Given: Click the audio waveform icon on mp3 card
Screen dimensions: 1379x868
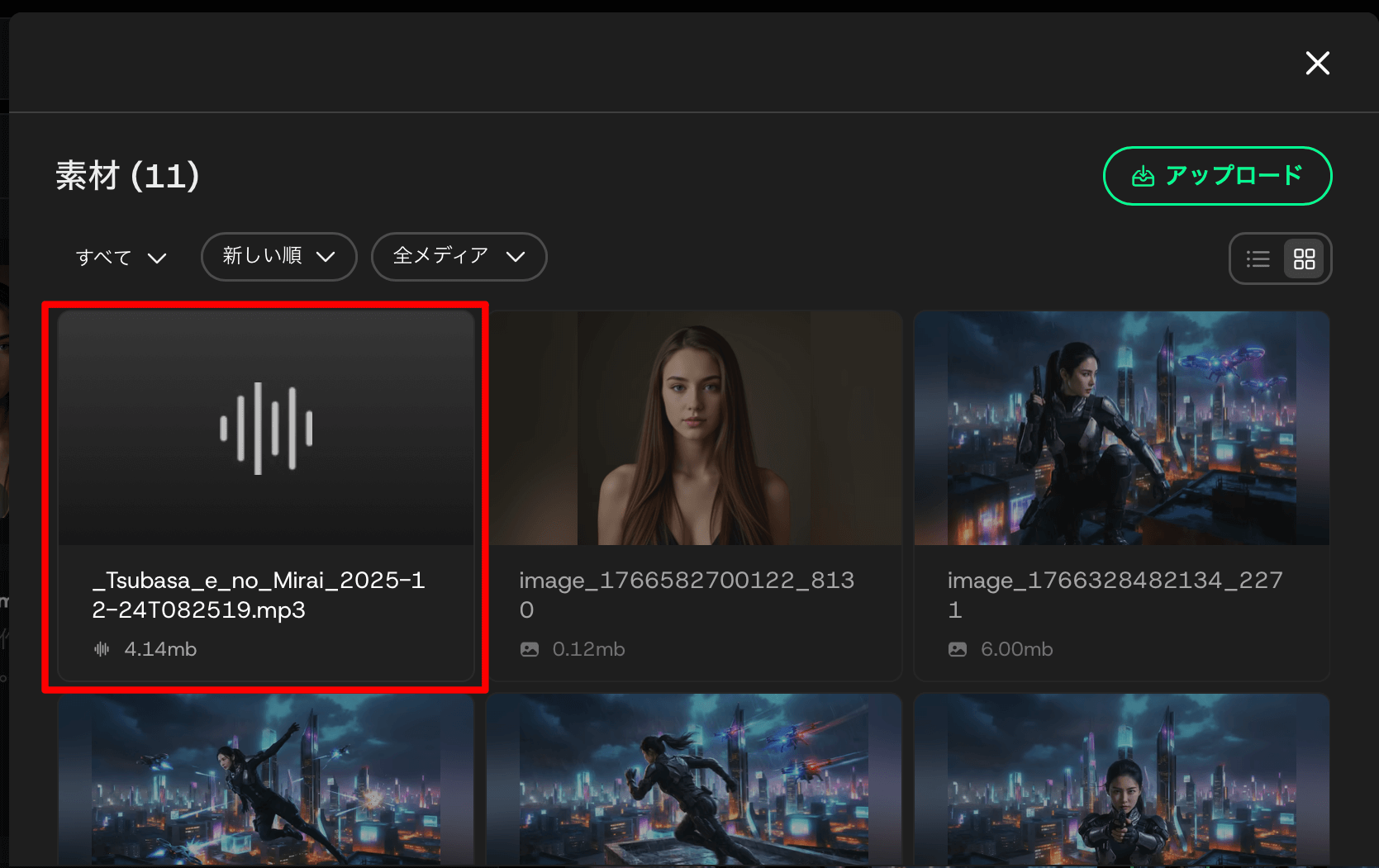Looking at the screenshot, I should [266, 428].
